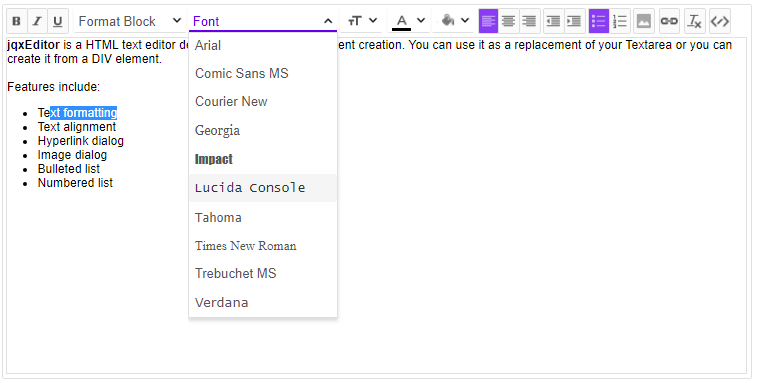The height and width of the screenshot is (383, 759).
Task: Align text right
Action: coord(530,21)
